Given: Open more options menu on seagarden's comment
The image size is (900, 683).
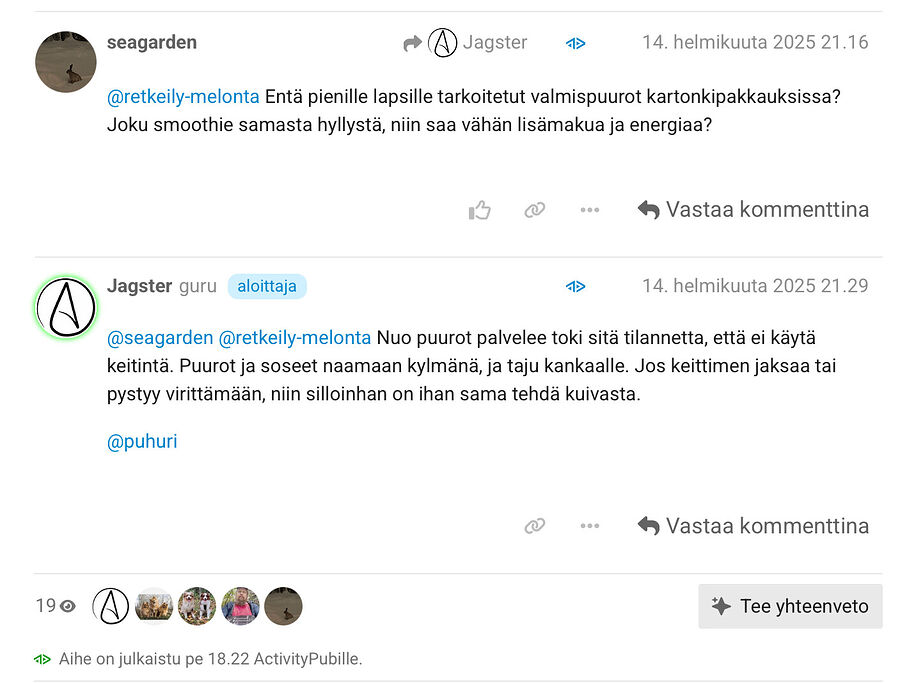Looking at the screenshot, I should (x=589, y=209).
